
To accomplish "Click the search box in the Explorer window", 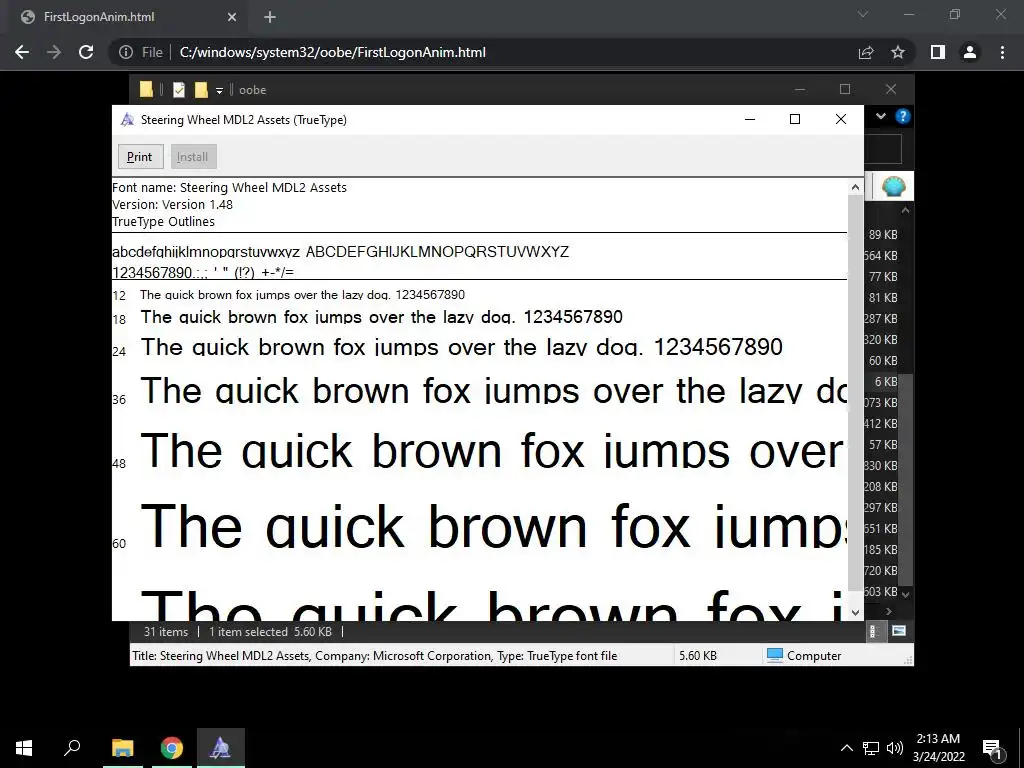I will pos(883,150).
